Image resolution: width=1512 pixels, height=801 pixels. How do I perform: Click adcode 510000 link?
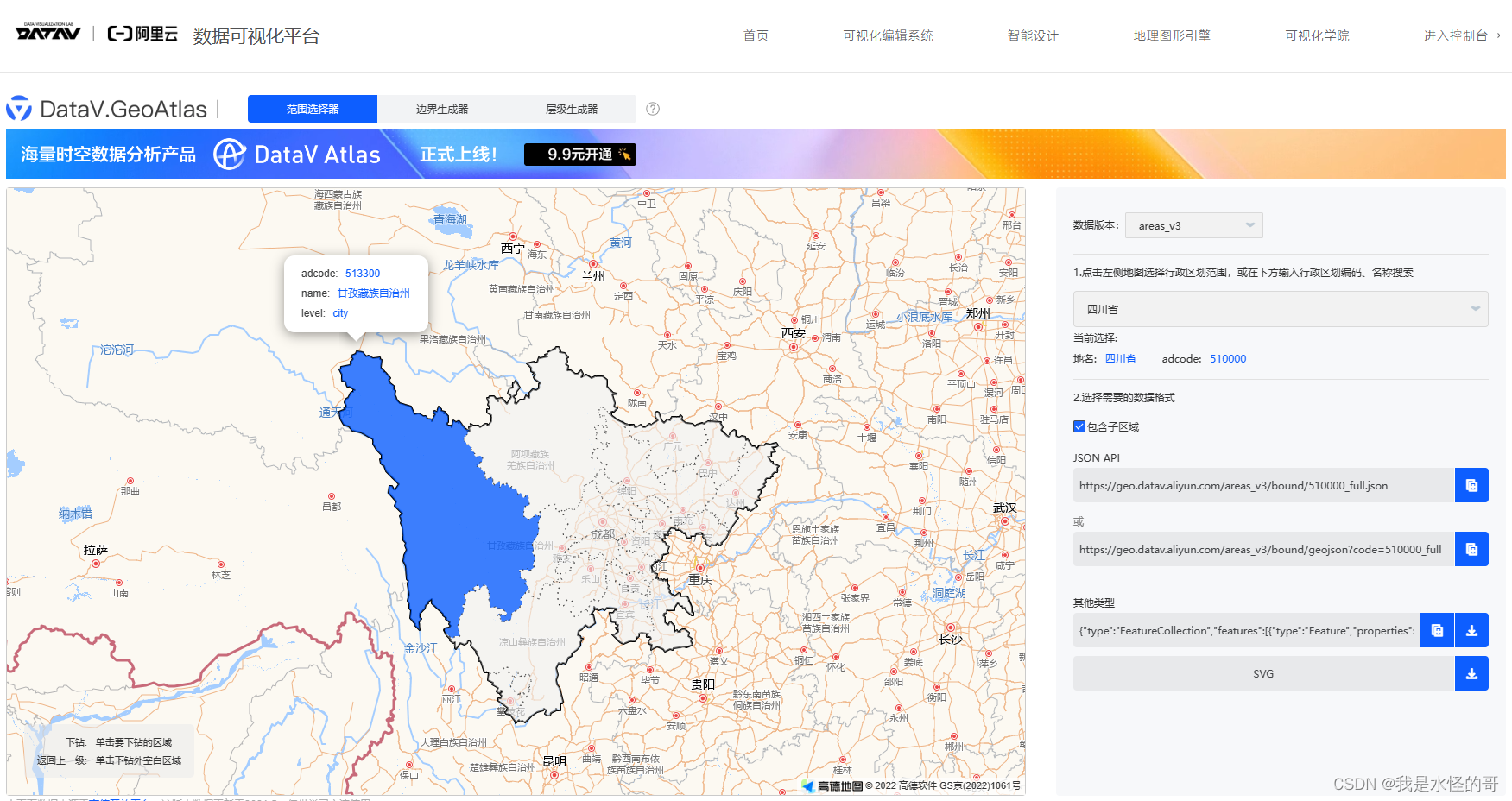tap(1228, 359)
